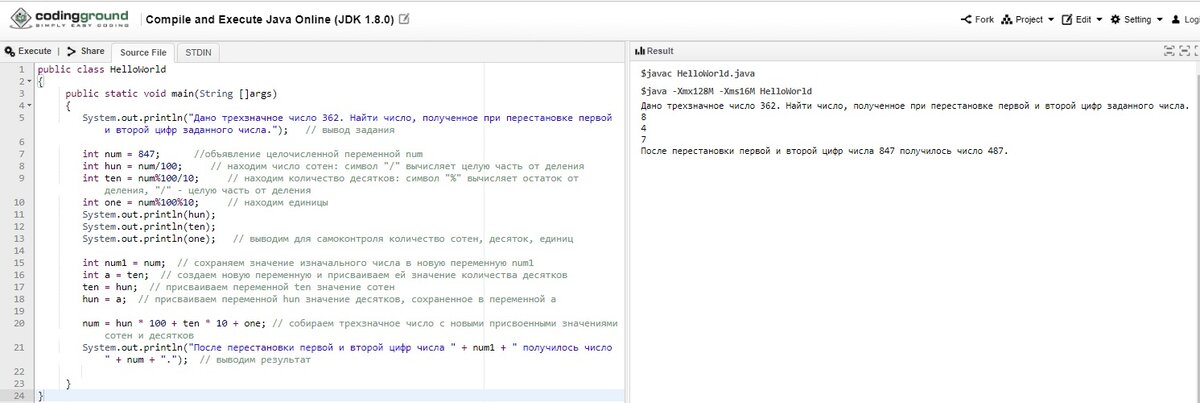
Task: Open the STDIN tab
Action: (200, 52)
